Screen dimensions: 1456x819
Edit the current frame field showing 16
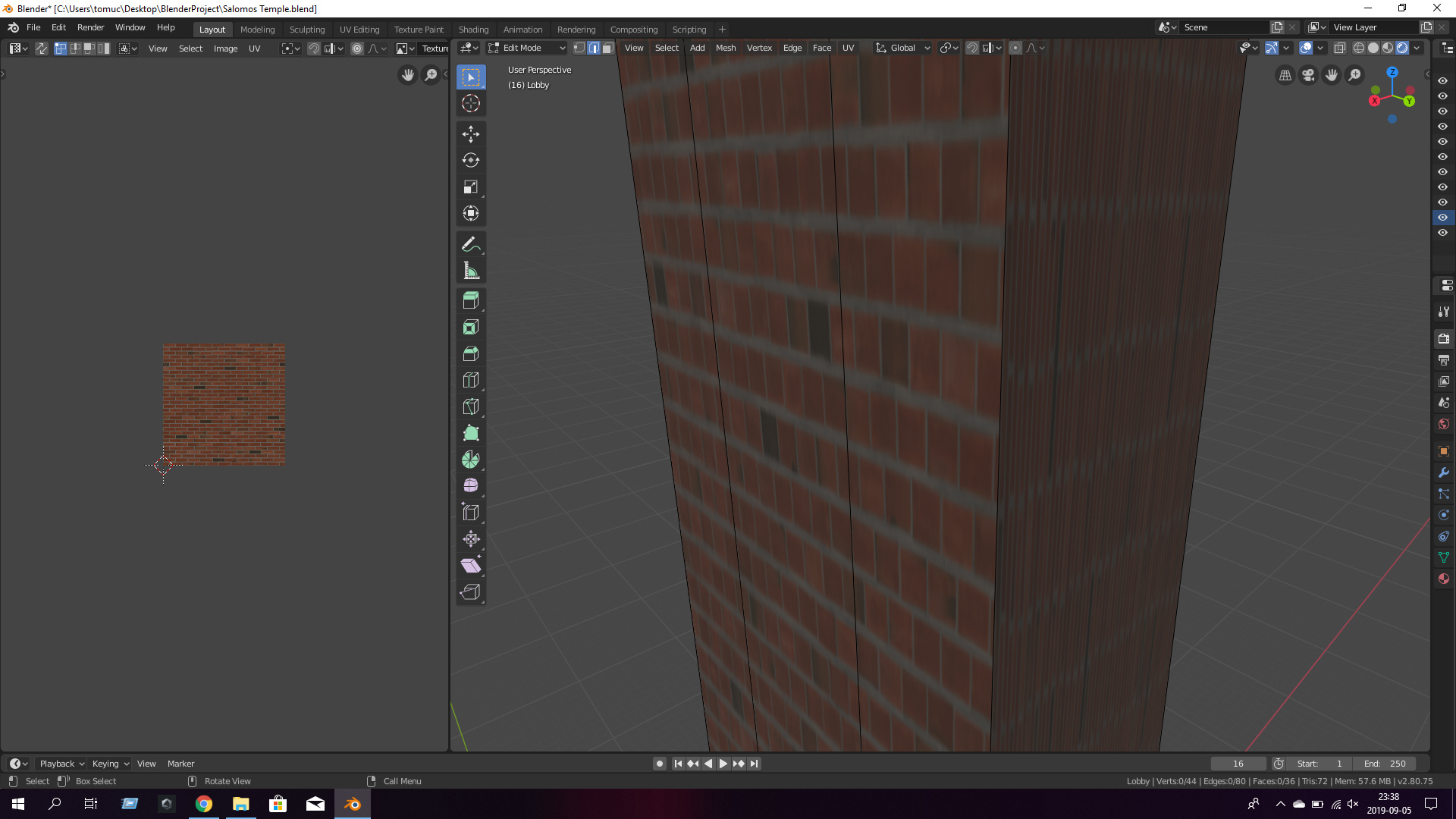[1238, 764]
